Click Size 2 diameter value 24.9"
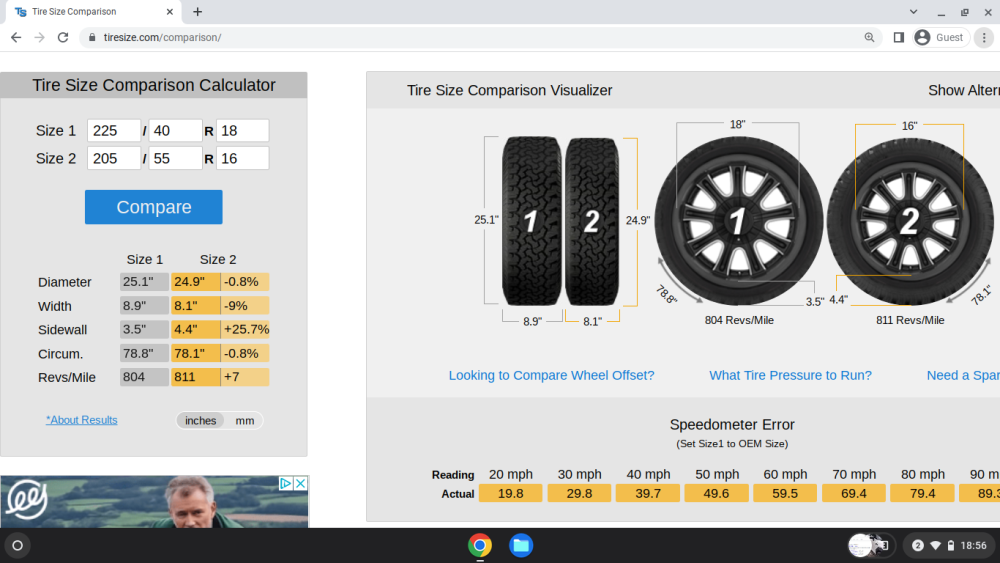 tap(195, 282)
